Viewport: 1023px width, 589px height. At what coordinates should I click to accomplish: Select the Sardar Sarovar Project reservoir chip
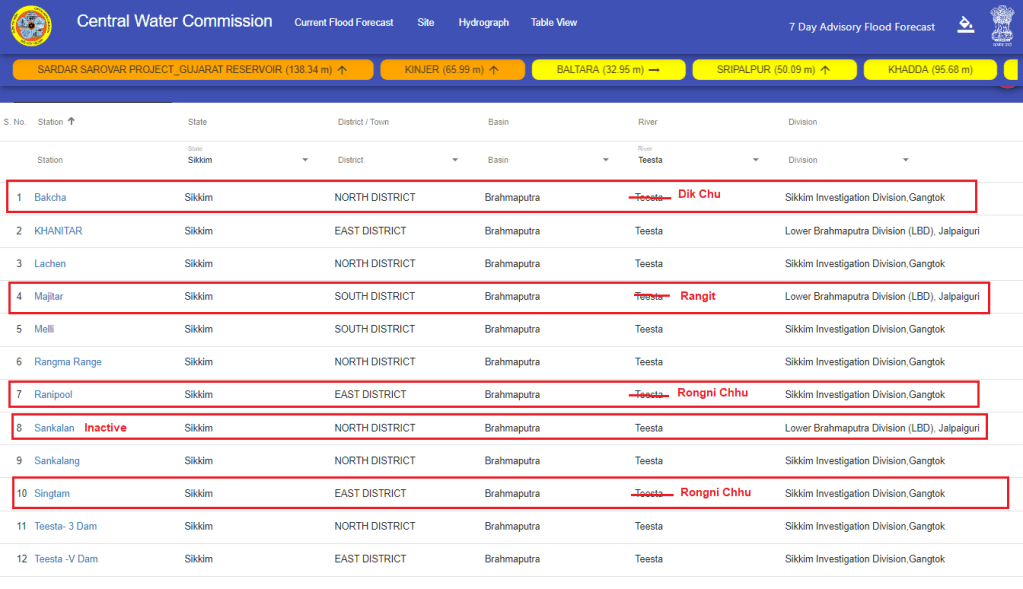pos(192,70)
